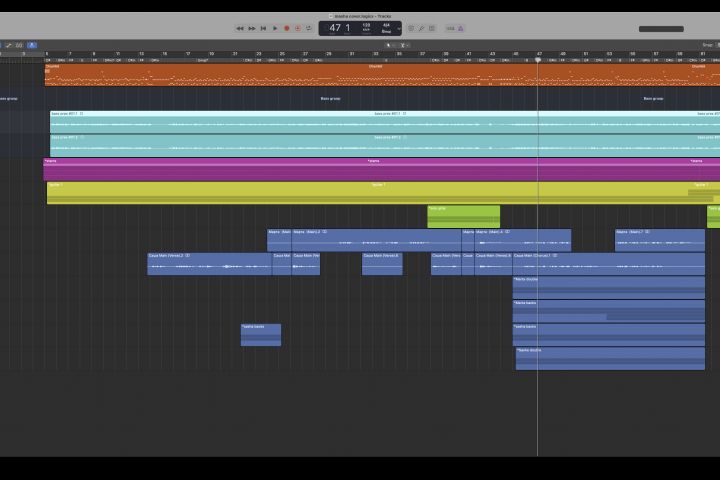Adjust the master volume slider

coord(661,29)
